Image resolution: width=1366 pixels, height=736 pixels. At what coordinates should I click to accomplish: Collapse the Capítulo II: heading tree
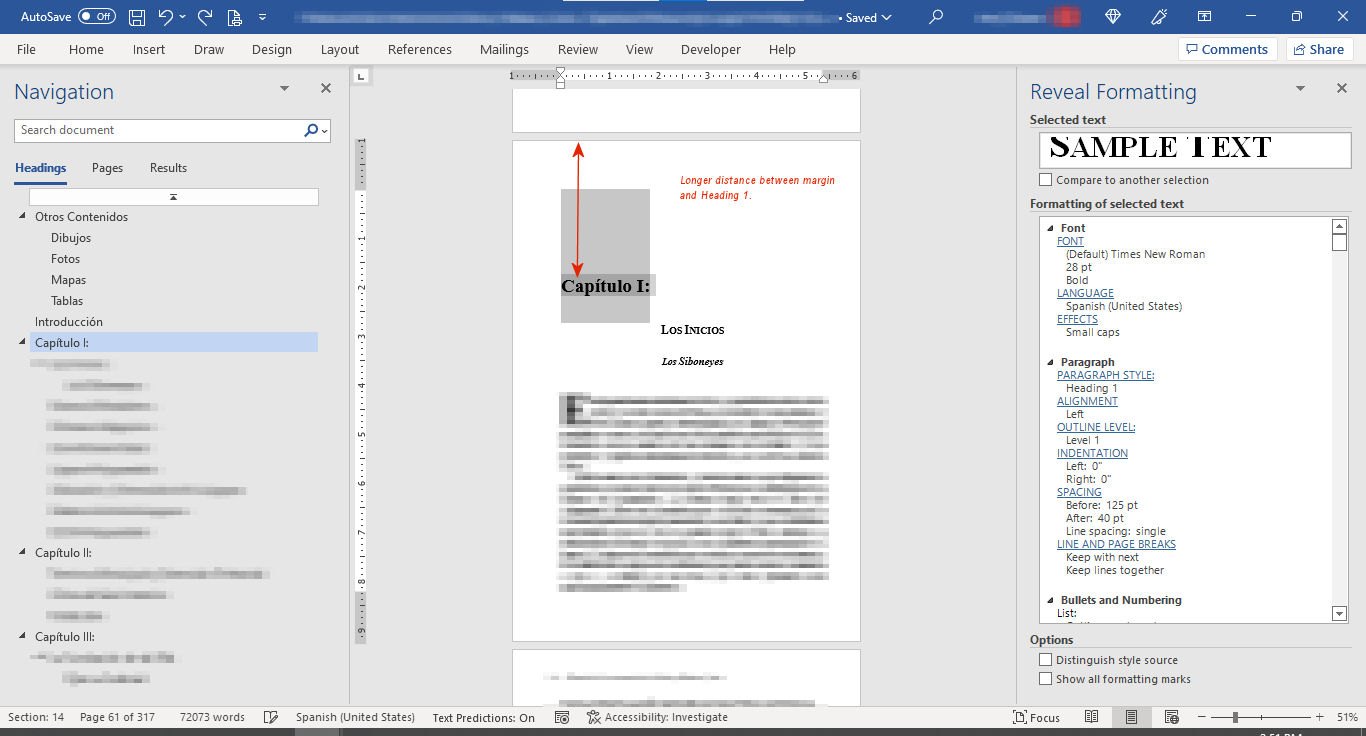(x=24, y=552)
